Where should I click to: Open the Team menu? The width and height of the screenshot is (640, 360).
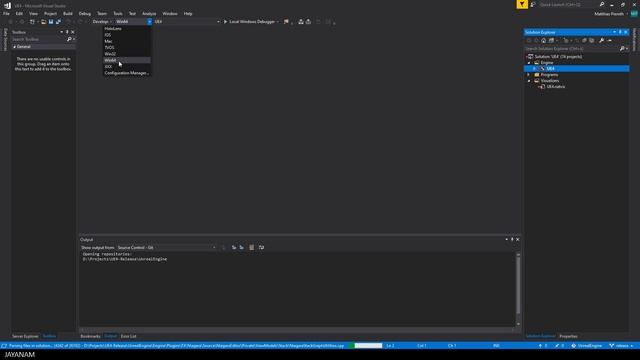(x=102, y=13)
